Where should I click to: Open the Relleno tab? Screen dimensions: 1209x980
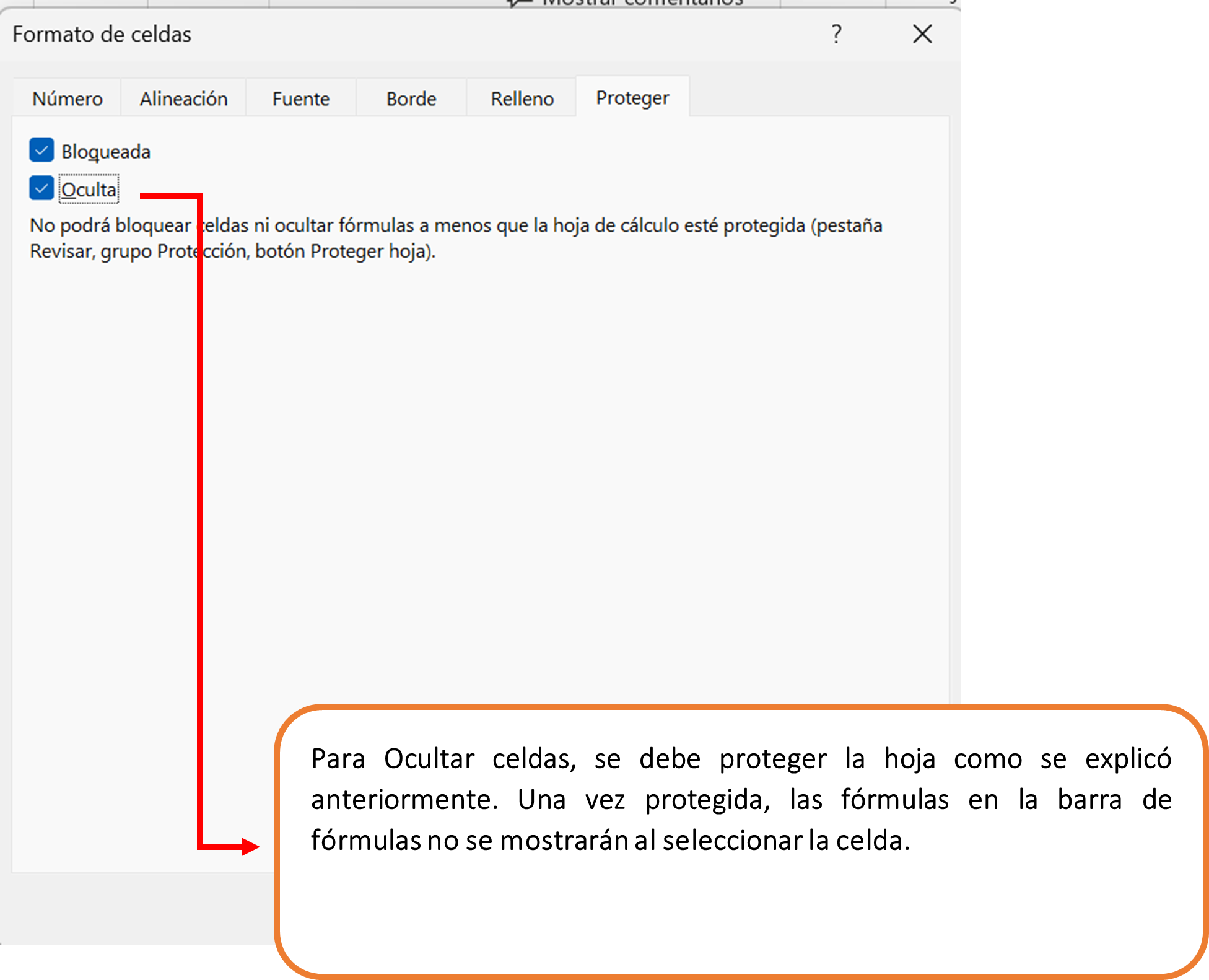click(x=522, y=98)
